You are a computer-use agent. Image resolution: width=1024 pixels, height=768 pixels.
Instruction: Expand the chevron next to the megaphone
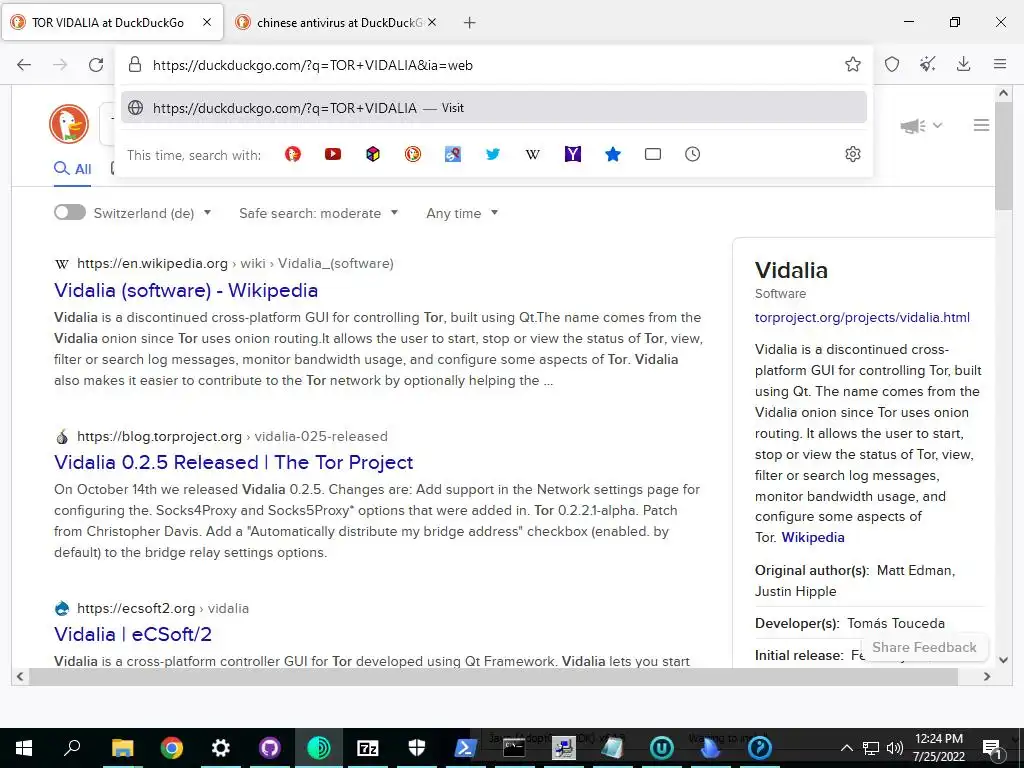pyautogui.click(x=937, y=125)
